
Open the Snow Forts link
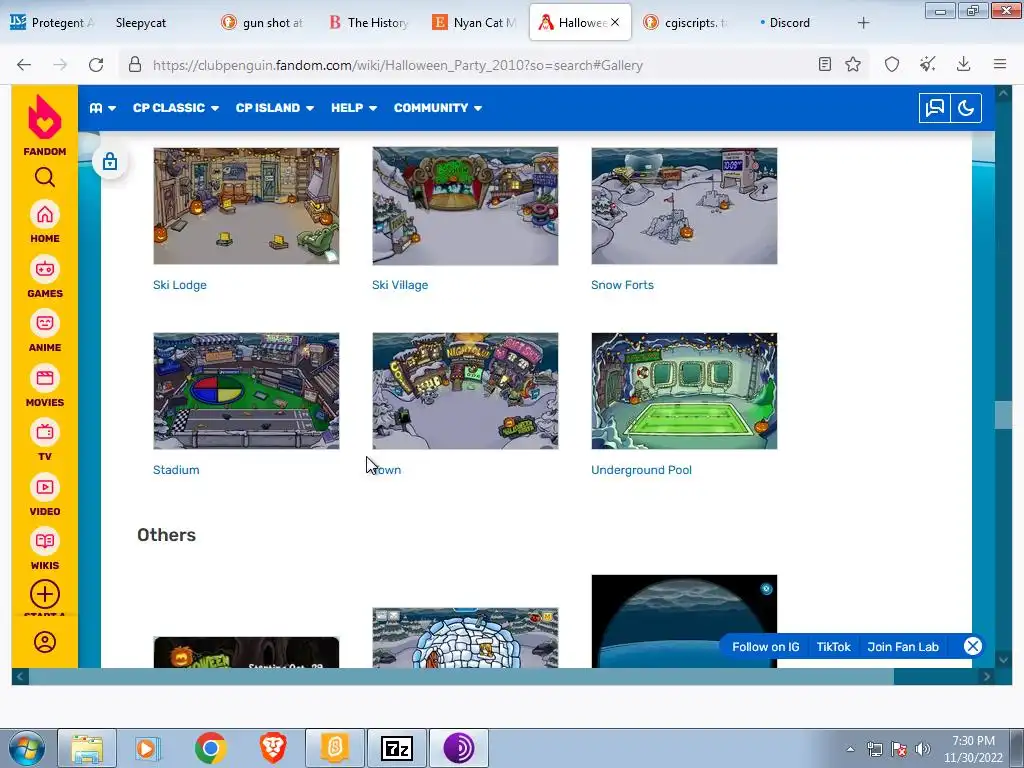point(622,285)
